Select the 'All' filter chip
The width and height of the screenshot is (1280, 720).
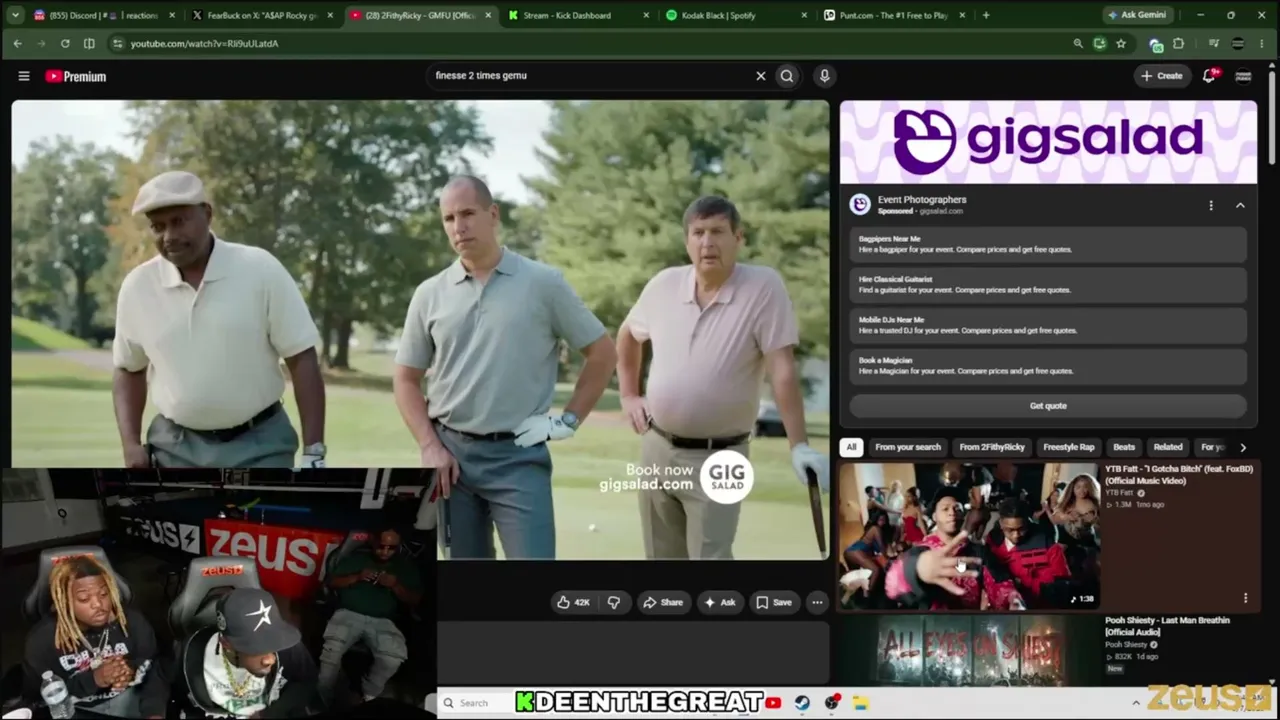click(851, 447)
